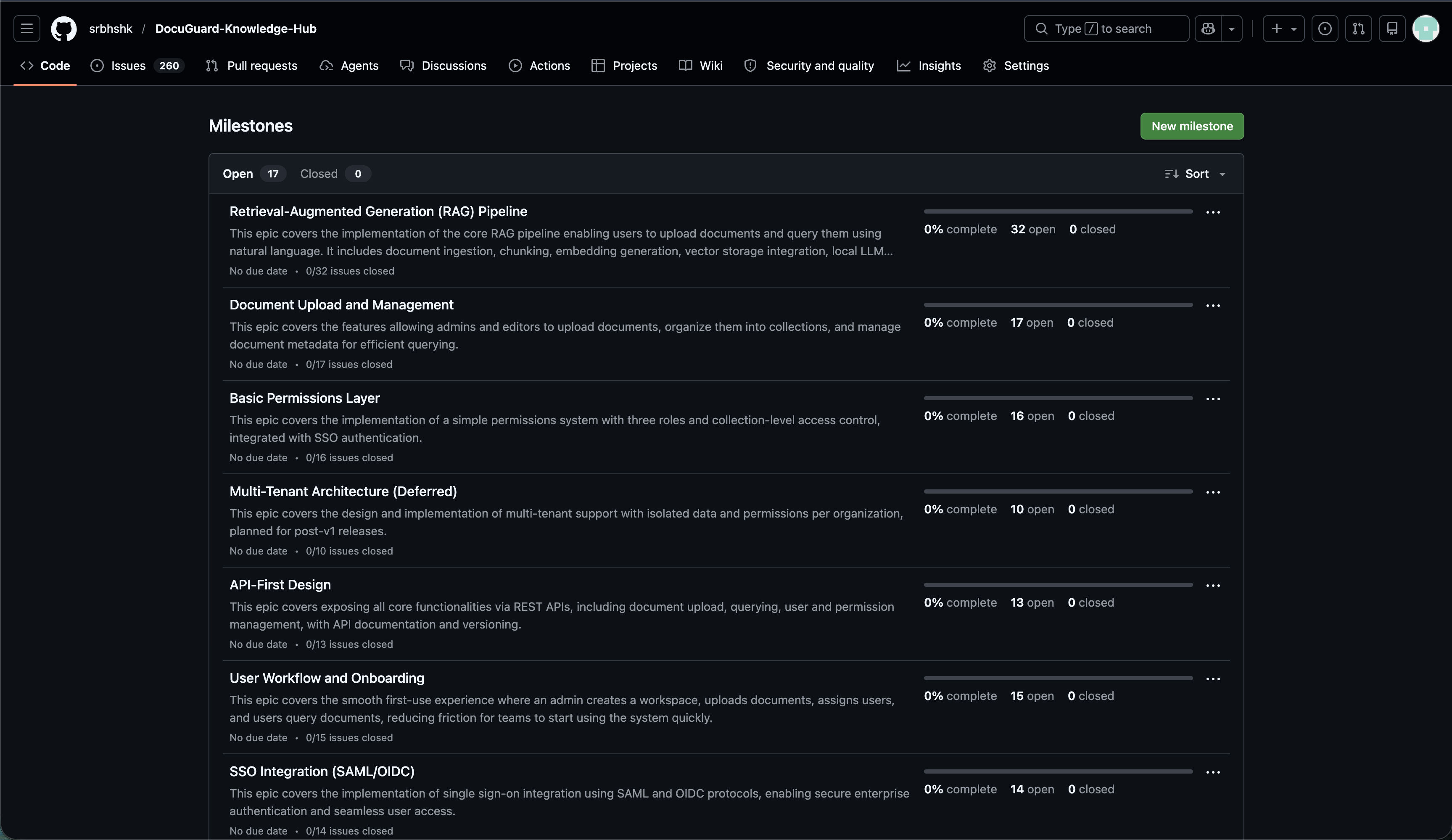Screen dimensions: 1452x840
Task: Focus the Type / to search field
Action: tap(1106, 28)
